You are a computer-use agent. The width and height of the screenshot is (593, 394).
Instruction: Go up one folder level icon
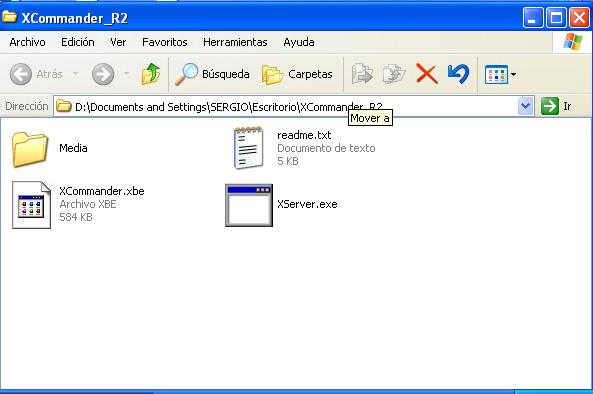point(151,74)
